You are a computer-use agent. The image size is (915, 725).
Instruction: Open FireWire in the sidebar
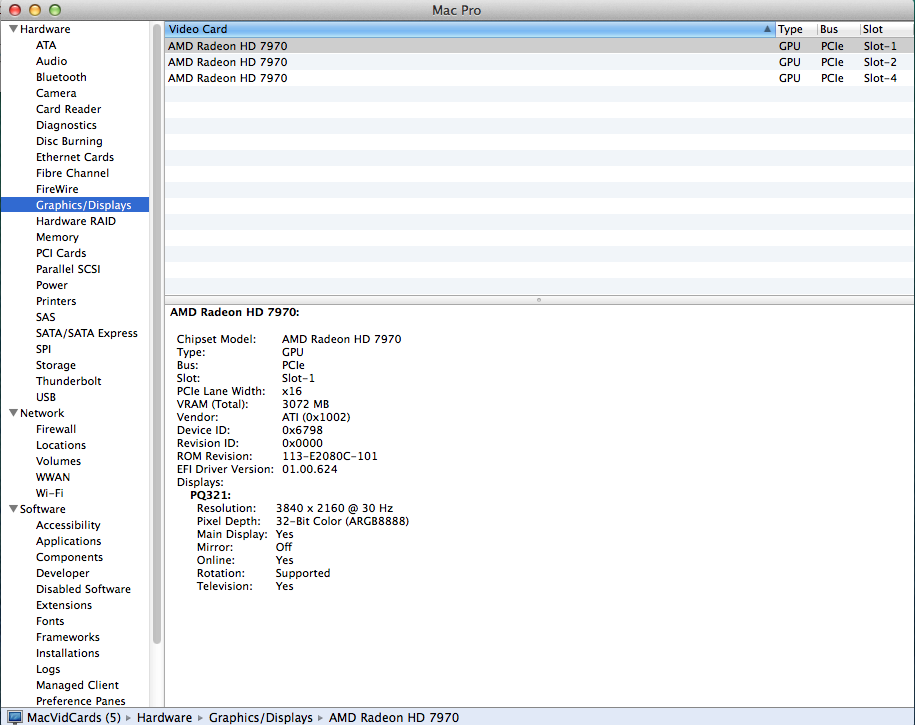click(x=57, y=189)
